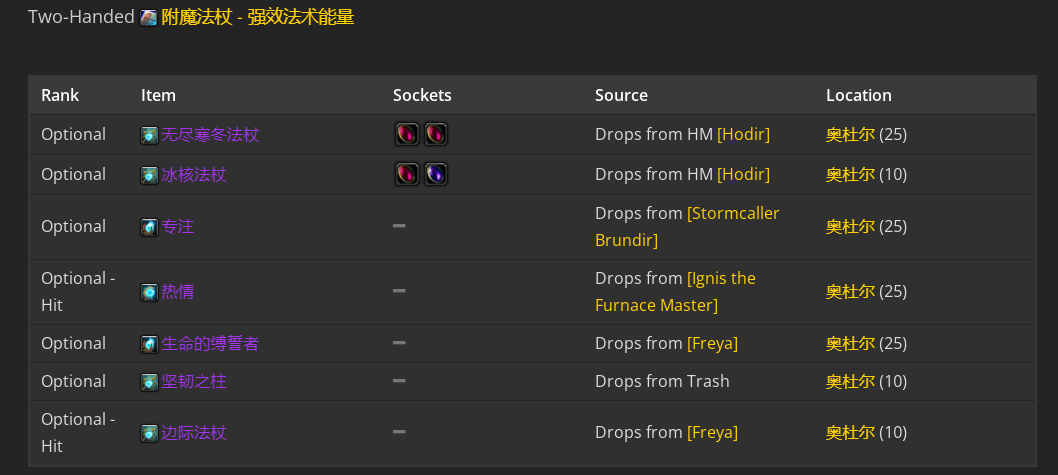Click the second red gem socket of 无尽寒冬法杖
Screen dimensions: 1058x475
tap(436, 134)
